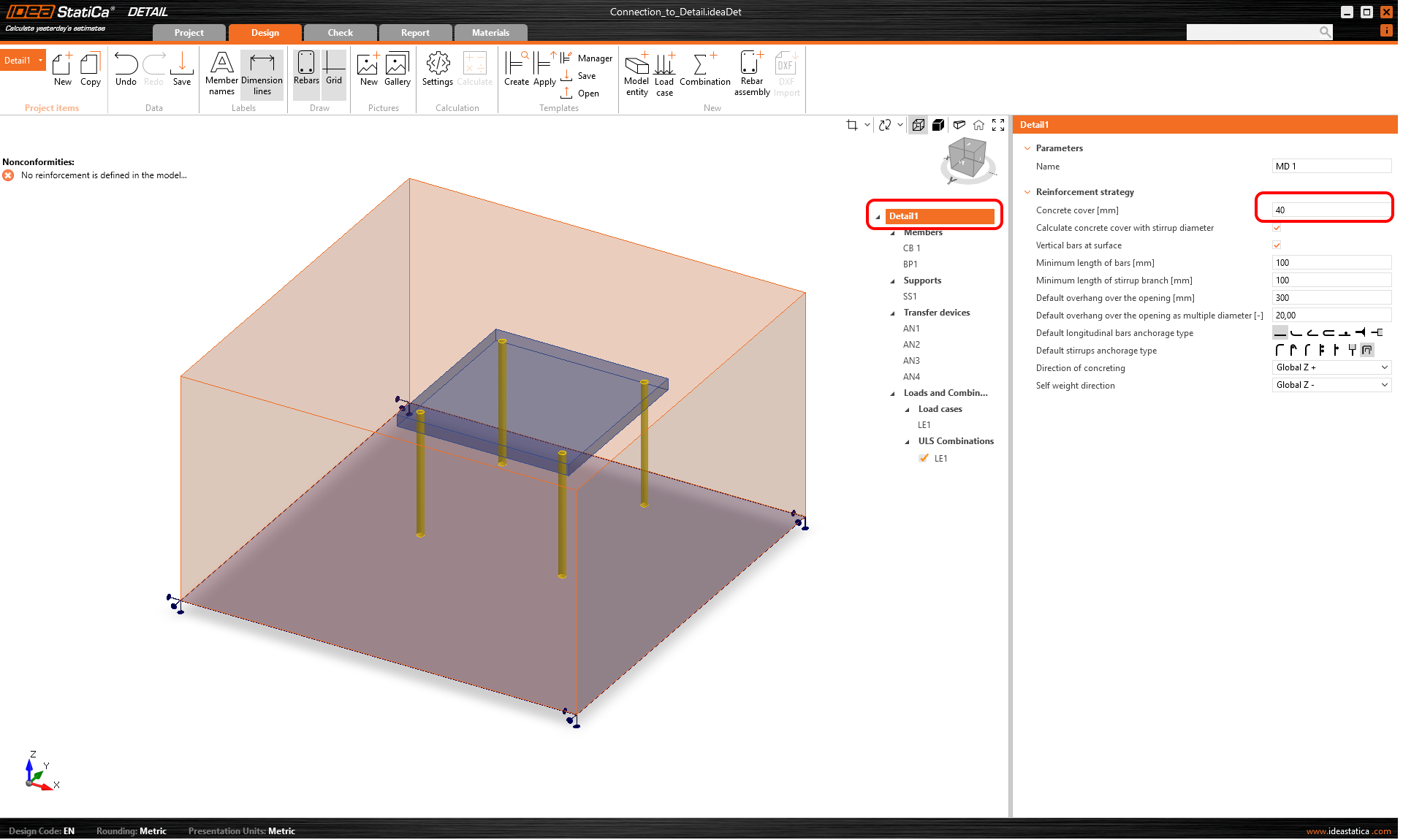Reset view with the home icon
This screenshot has width=1403, height=840.
[978, 125]
